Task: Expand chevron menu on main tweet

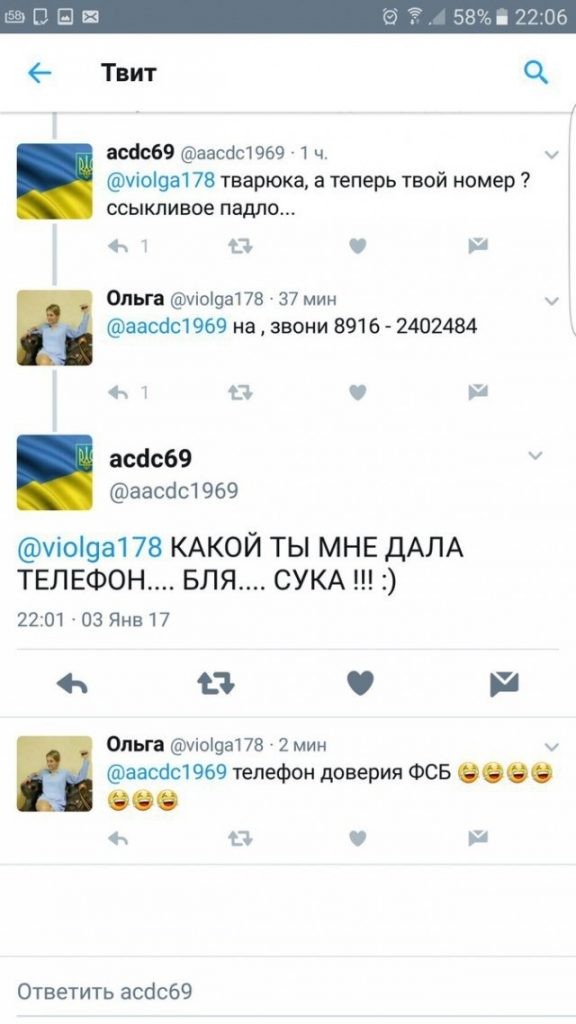Action: (x=536, y=455)
